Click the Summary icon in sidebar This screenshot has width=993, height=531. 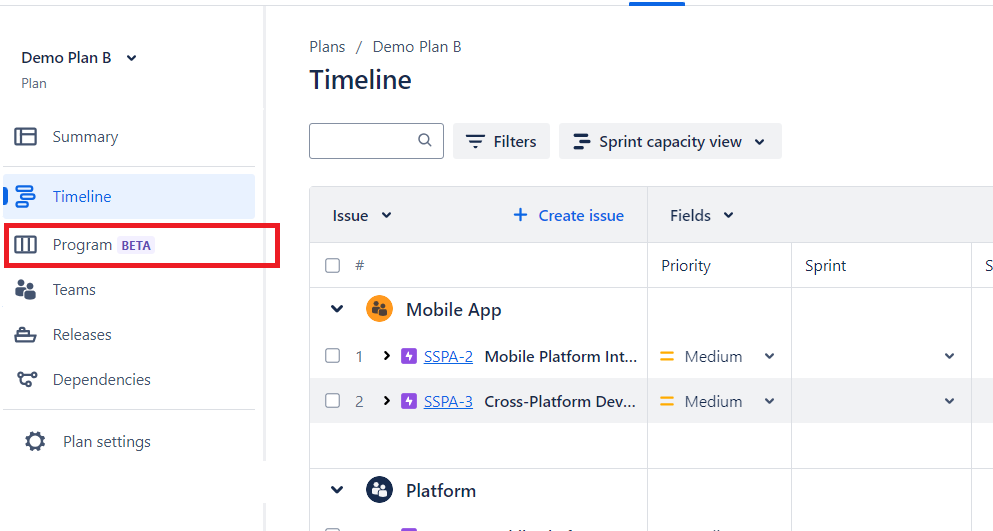coord(25,137)
